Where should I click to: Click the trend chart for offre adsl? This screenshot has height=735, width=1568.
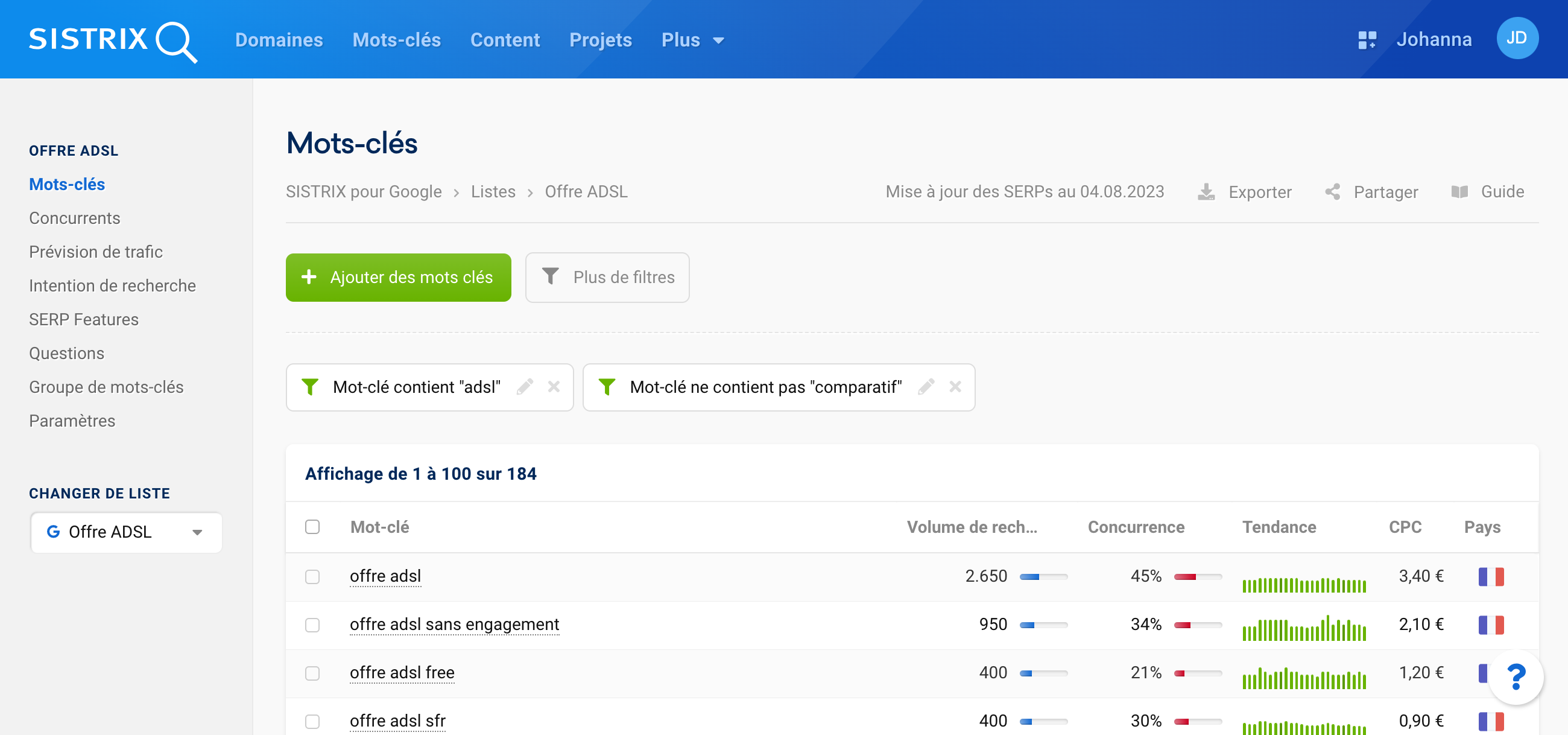point(1304,585)
